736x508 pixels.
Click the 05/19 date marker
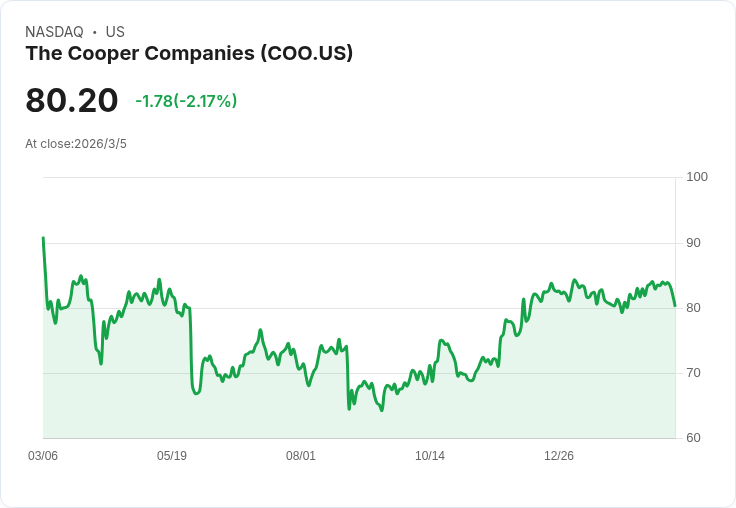click(172, 456)
